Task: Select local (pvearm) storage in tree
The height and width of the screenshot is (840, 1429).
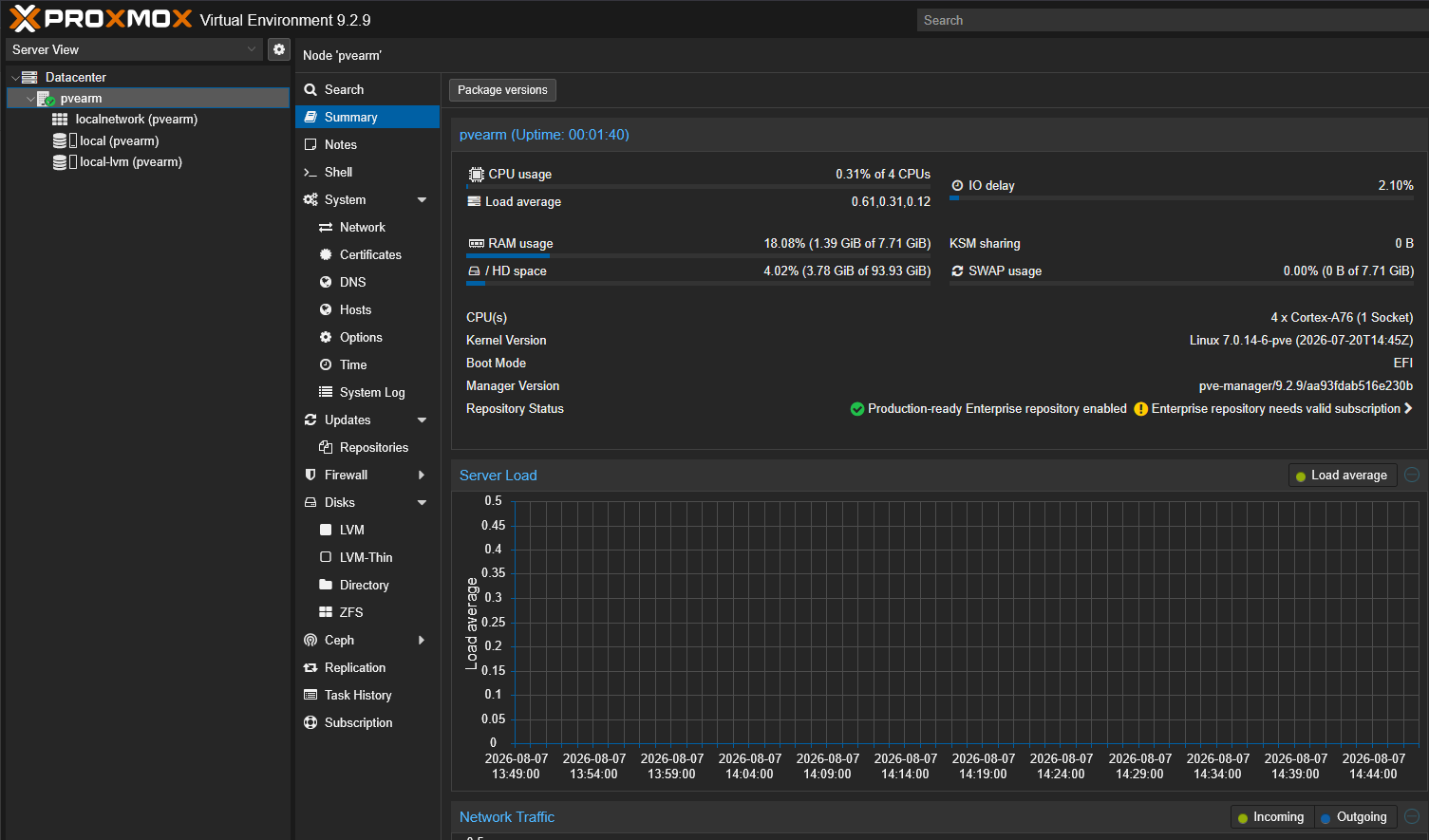Action: (x=148, y=140)
